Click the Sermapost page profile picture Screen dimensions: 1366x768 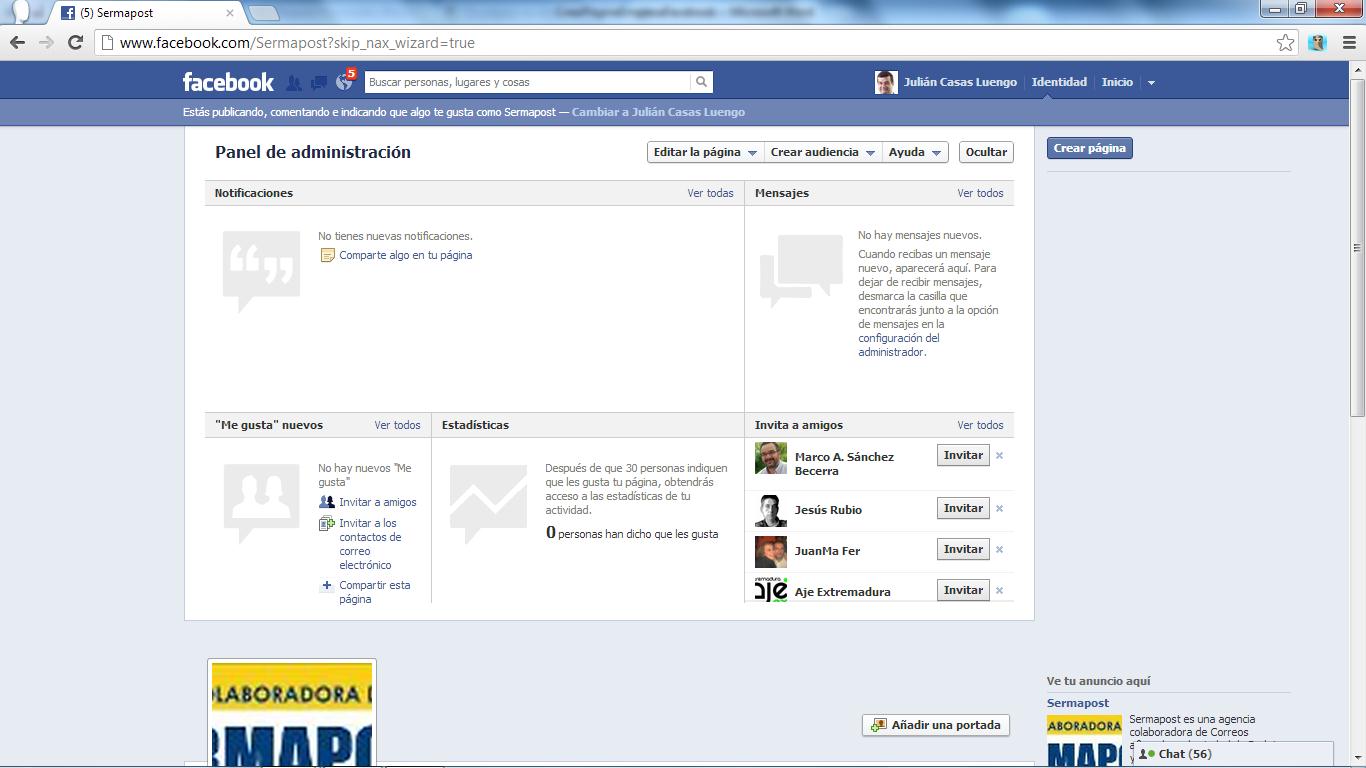pos(292,714)
